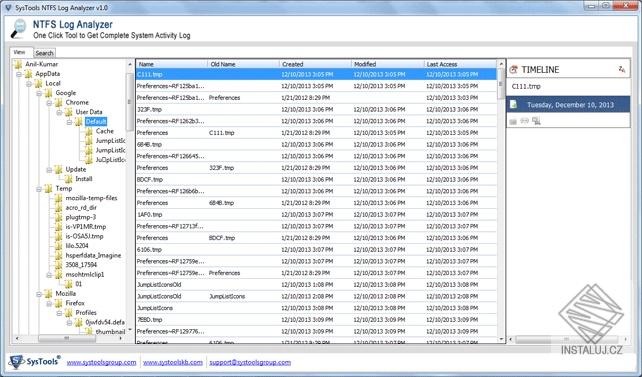Click the lilo.5204 folder icon
642x377 pixels.
click(59, 246)
